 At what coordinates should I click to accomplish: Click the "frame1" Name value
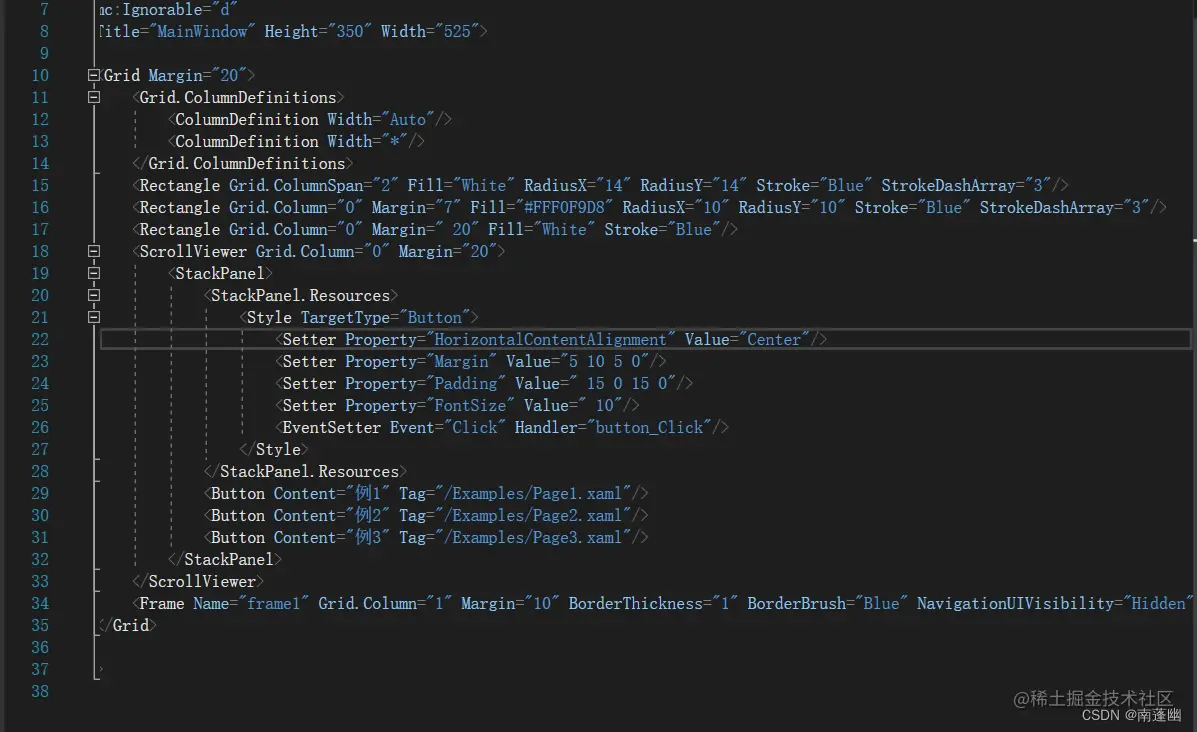(x=273, y=604)
